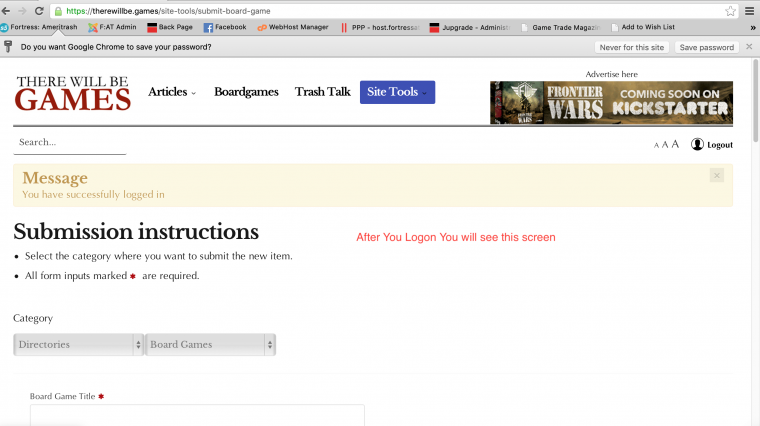Open Back Page bookmark
760x426 pixels.
coord(170,27)
